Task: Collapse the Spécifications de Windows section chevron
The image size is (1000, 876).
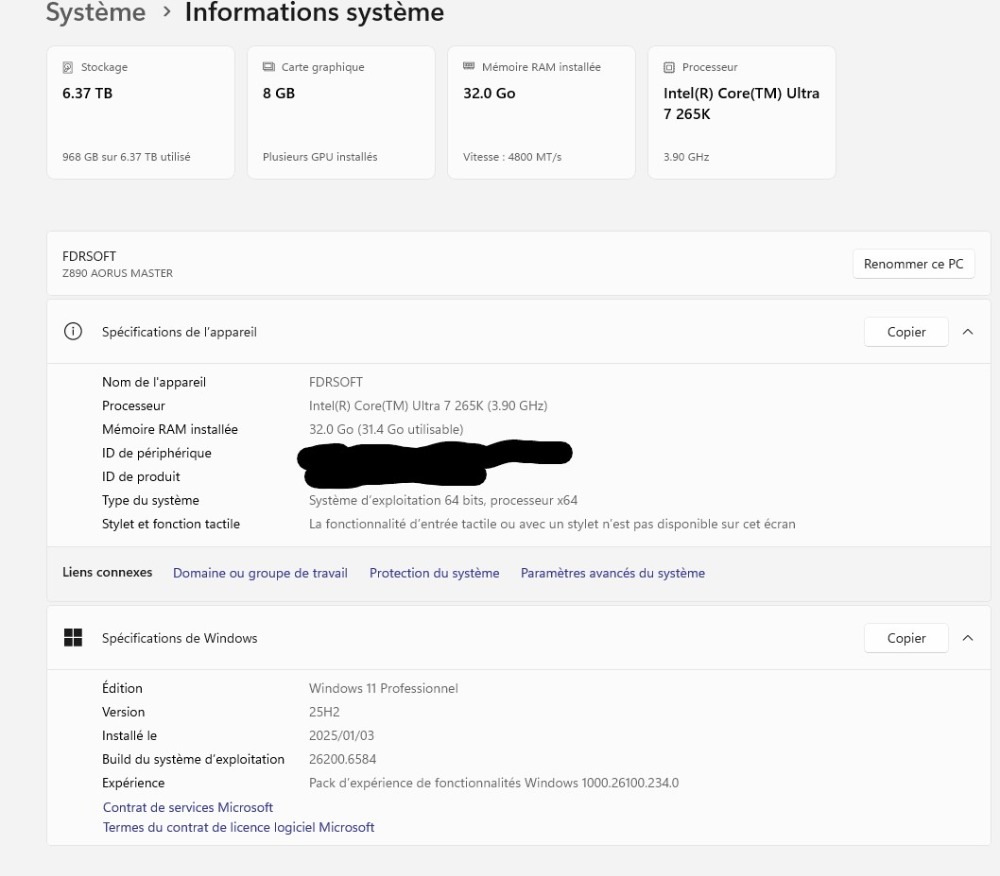Action: tap(967, 638)
